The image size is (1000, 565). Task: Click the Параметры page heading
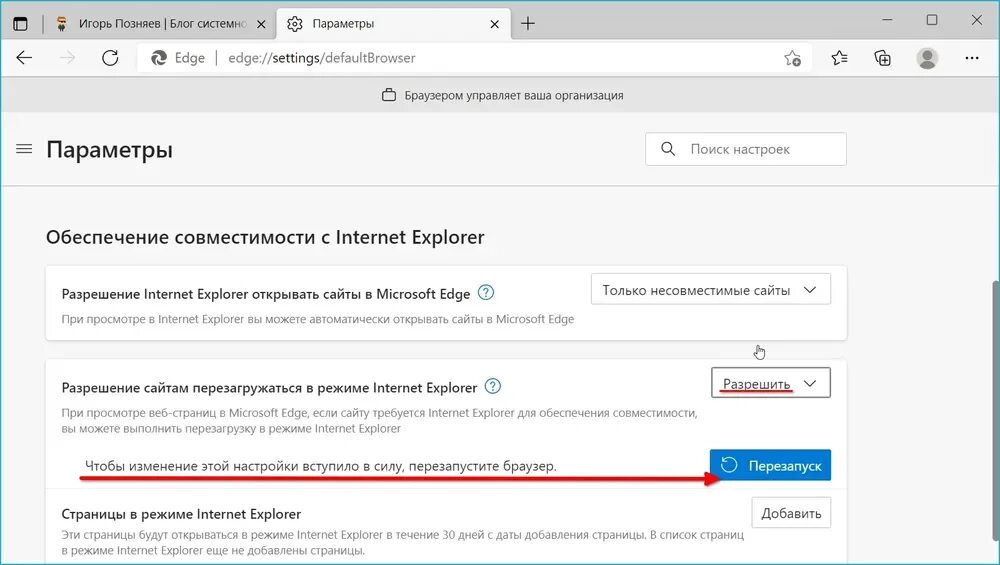coord(110,150)
